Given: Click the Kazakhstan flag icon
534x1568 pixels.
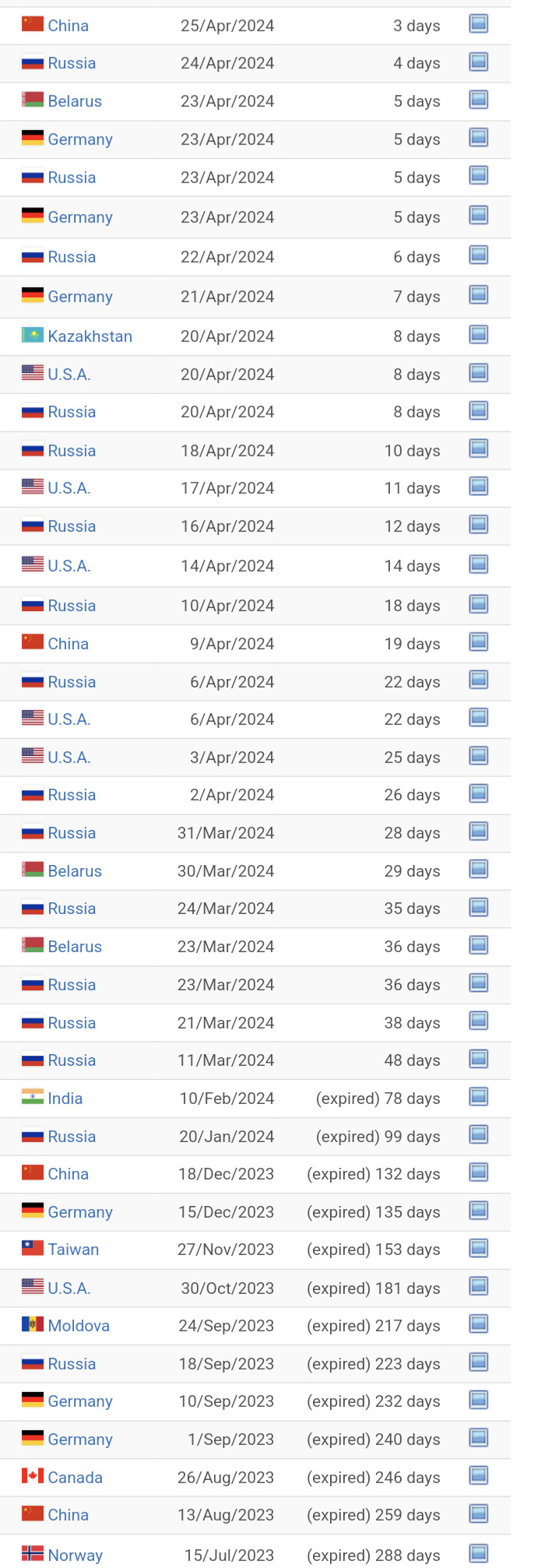Looking at the screenshot, I should (x=33, y=336).
